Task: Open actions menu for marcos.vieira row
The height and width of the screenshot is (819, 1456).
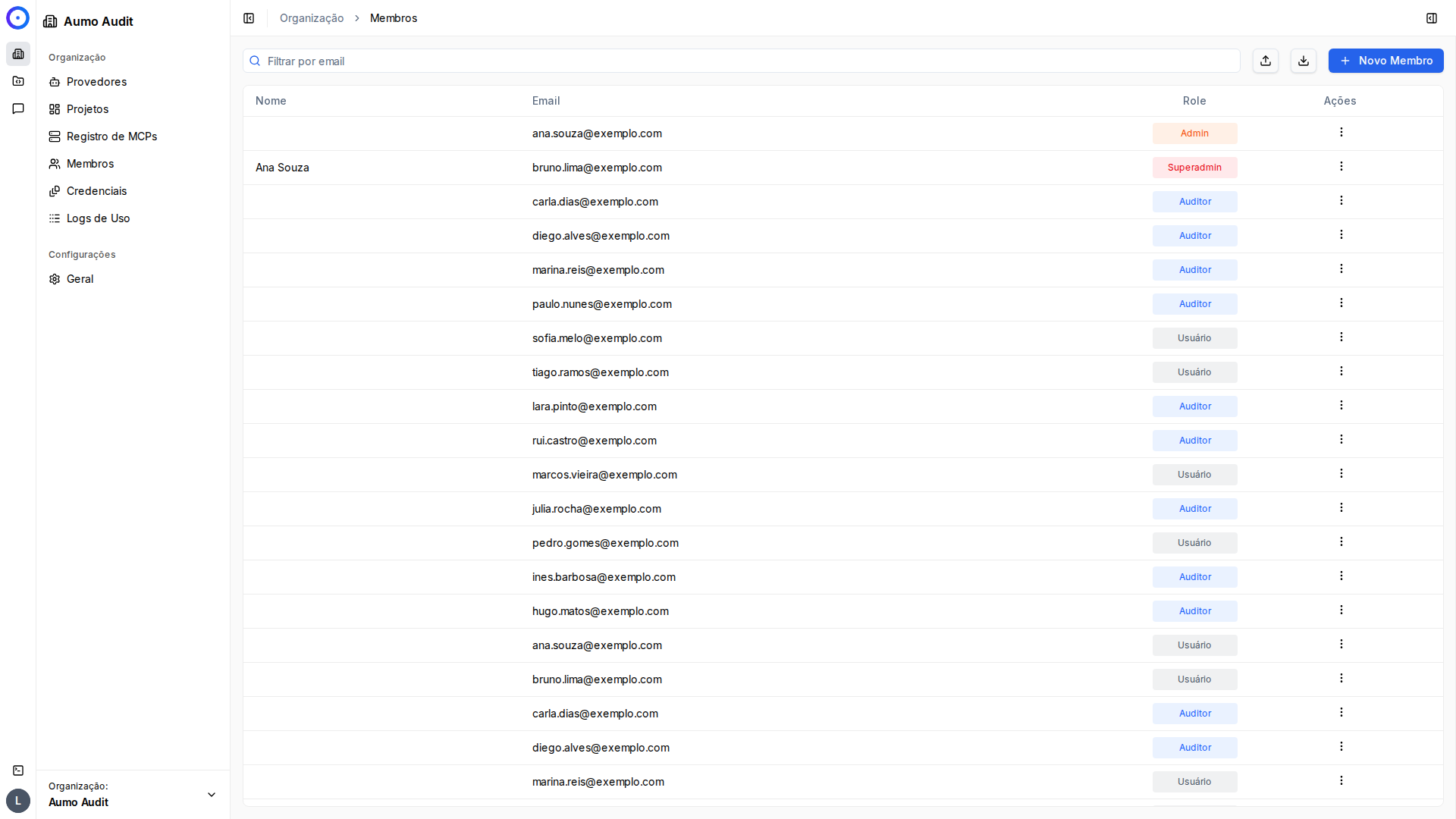Action: coord(1341,474)
